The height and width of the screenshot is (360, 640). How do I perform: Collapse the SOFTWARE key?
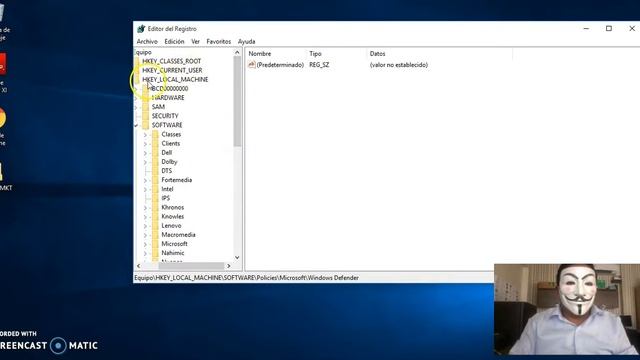[x=136, y=125]
